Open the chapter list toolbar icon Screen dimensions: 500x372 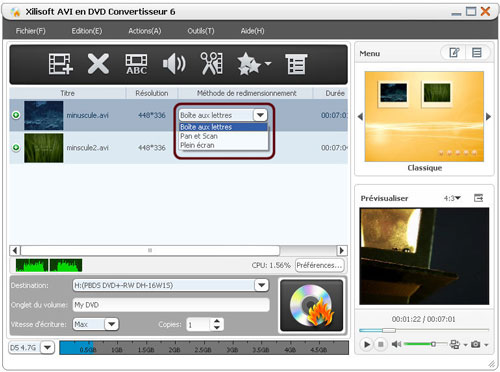tap(296, 64)
